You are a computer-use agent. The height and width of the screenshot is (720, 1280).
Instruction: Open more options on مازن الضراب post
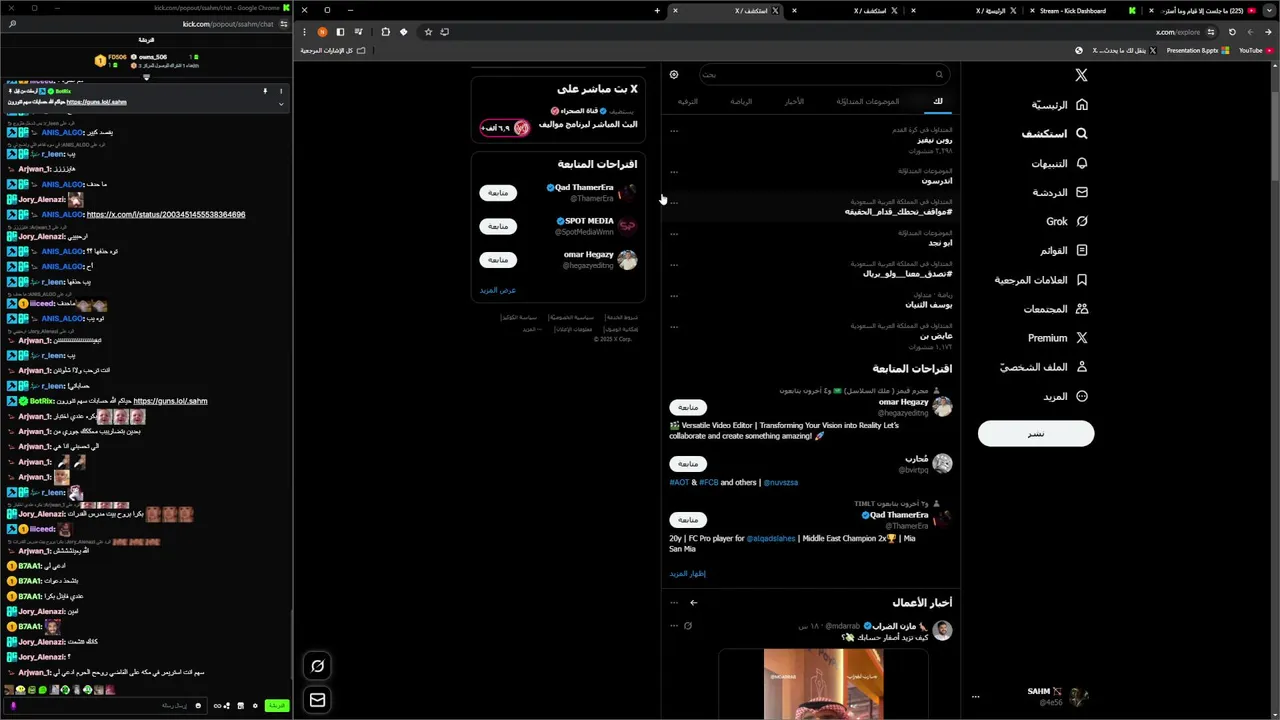point(674,625)
